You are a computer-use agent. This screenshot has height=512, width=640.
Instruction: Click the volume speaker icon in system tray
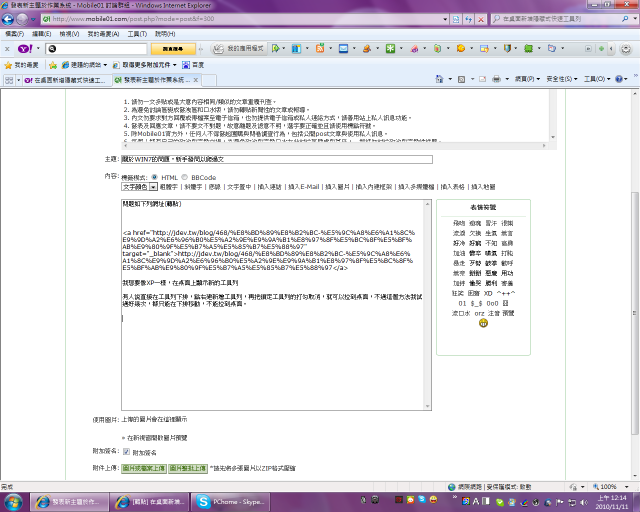tap(584, 502)
